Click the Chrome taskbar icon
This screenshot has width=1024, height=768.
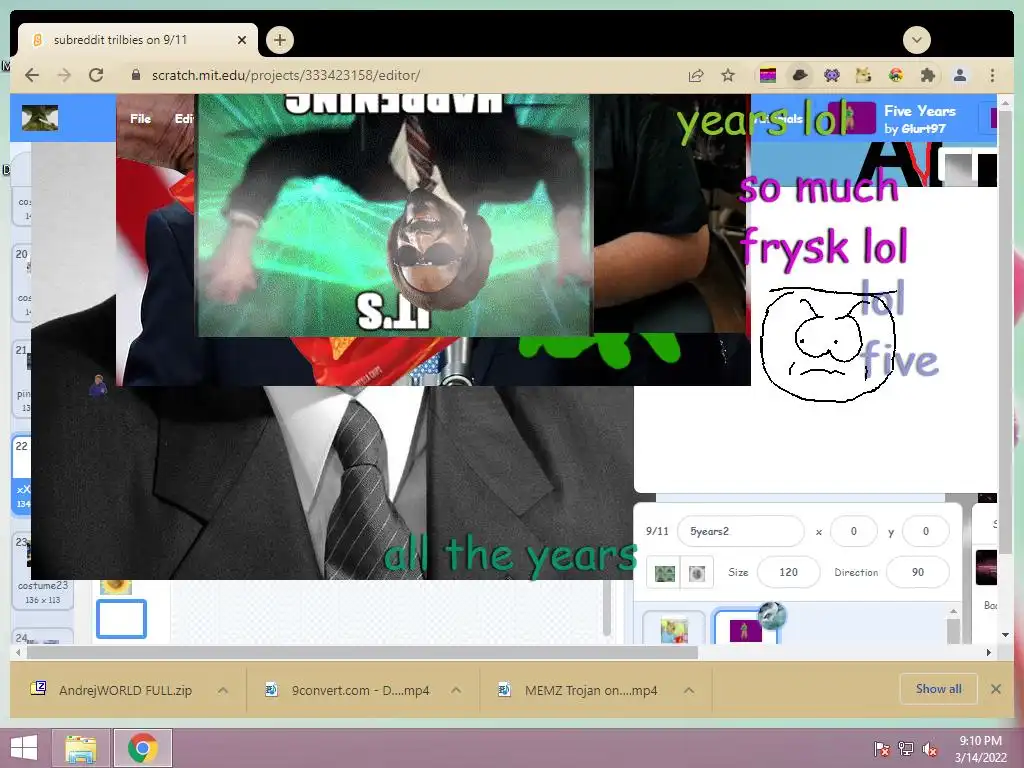tap(143, 748)
